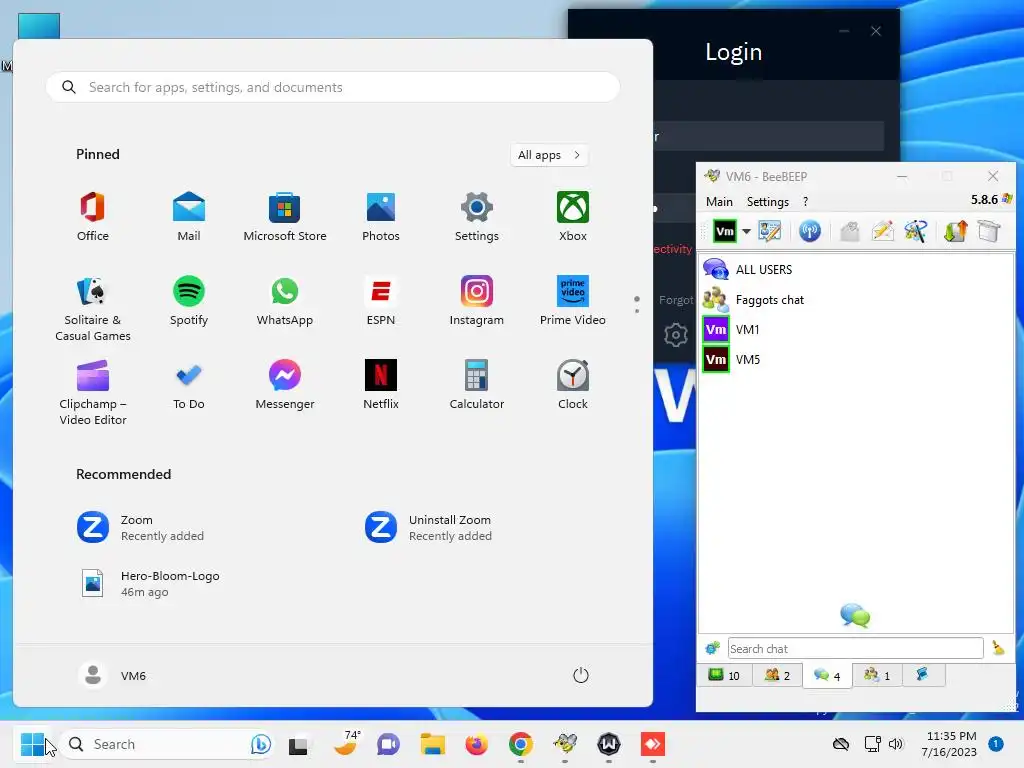
Task: Click the VM6 status avatar in BeeBEEP toolbar
Action: (724, 231)
